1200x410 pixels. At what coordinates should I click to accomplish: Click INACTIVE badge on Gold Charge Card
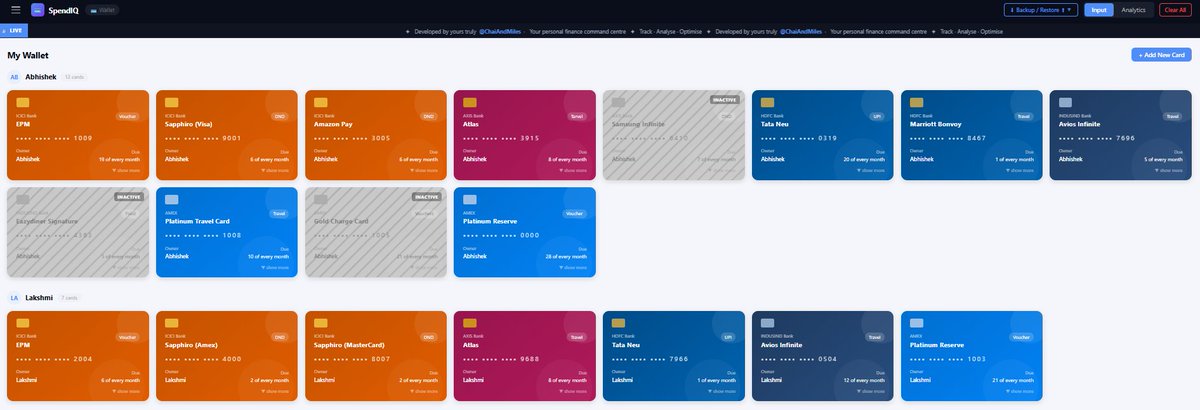pos(426,197)
